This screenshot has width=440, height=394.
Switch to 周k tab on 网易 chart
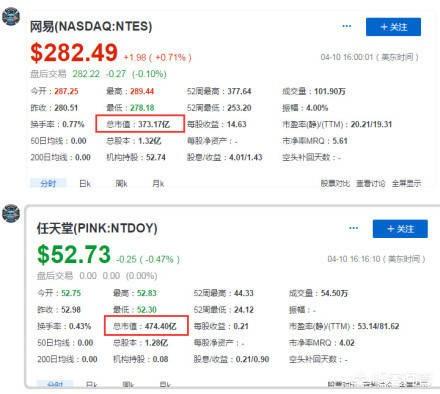tap(121, 183)
